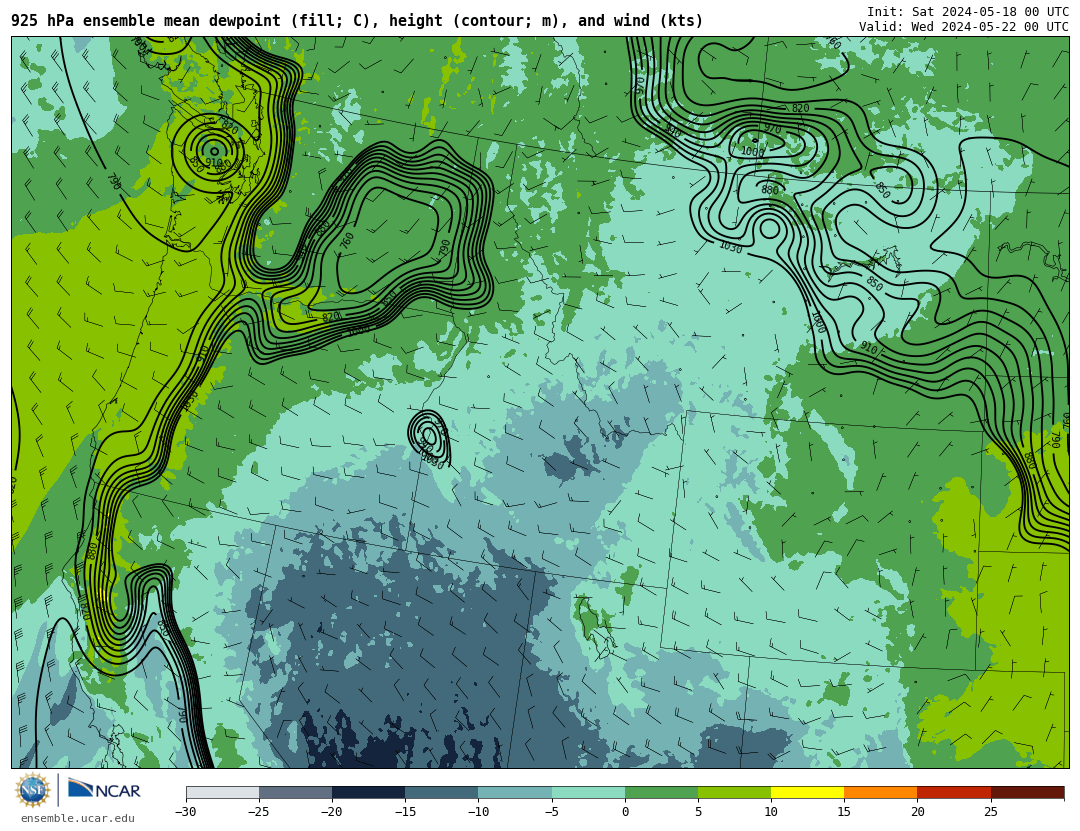Pick the dark navy -20 to -15 colorbar segment
The width and height of the screenshot is (1080, 831).
point(368,792)
